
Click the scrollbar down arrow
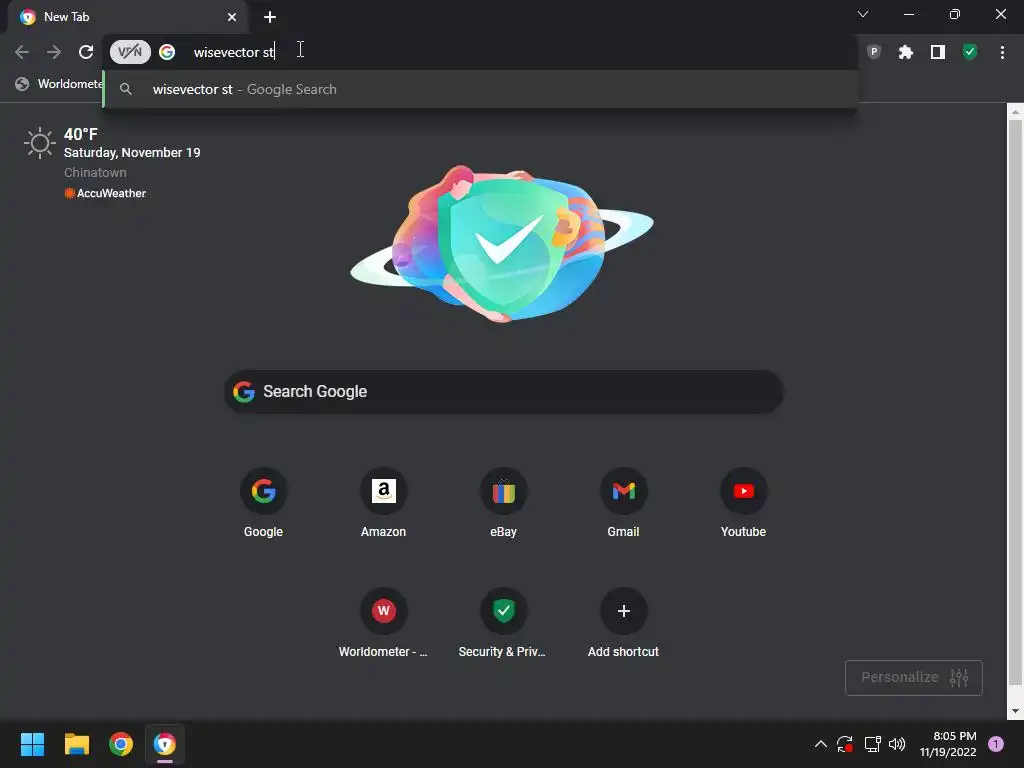click(x=1015, y=711)
